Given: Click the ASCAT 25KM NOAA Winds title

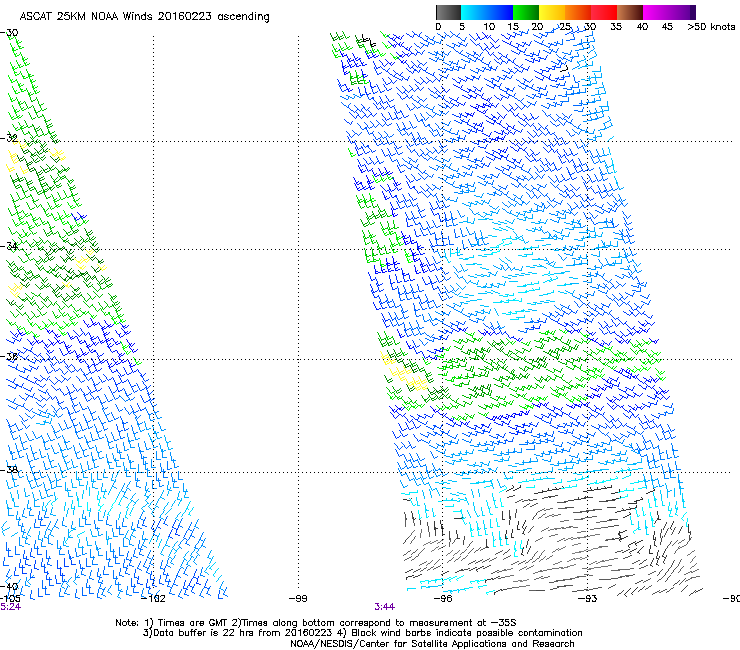Looking at the screenshot, I should coord(144,16).
